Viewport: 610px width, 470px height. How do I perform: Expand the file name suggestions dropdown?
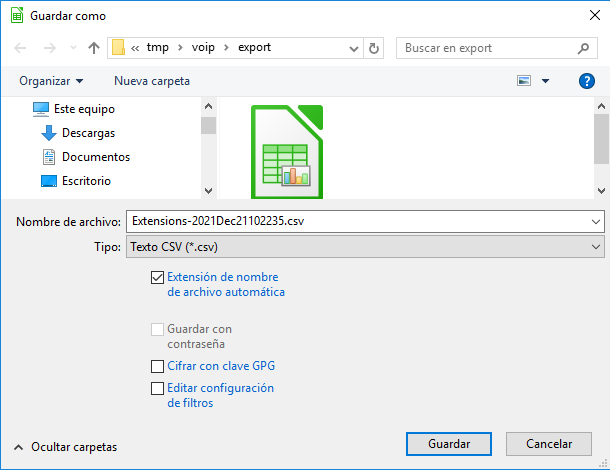tap(597, 221)
